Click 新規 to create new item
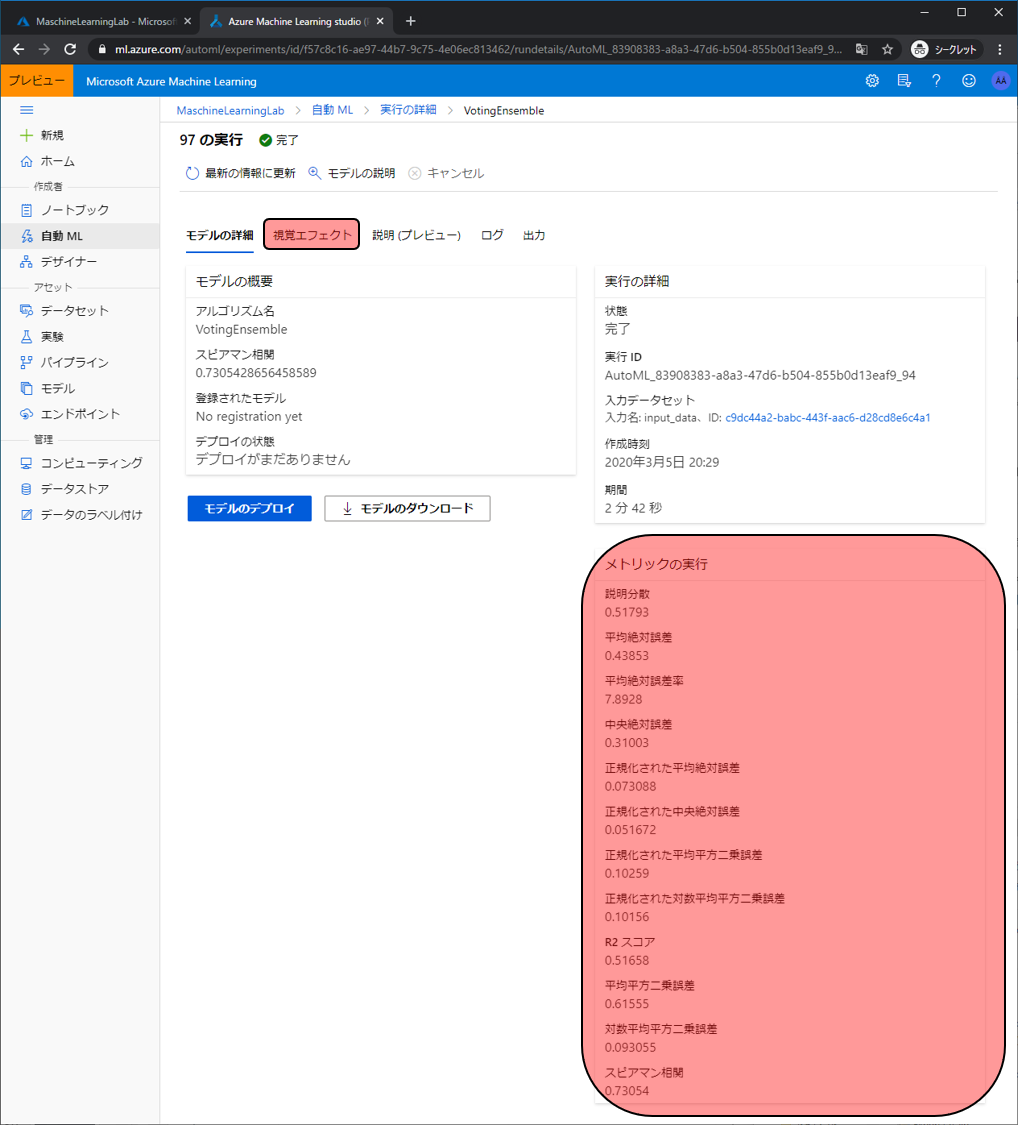1018x1125 pixels. coord(51,135)
